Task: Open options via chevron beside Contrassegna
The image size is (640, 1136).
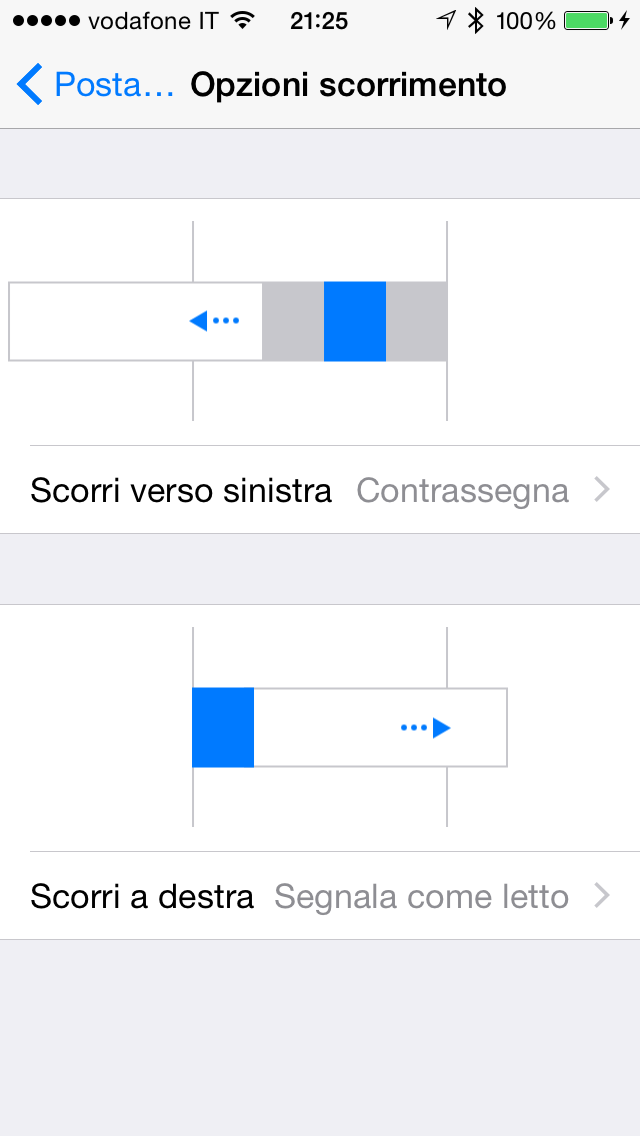Action: click(601, 490)
